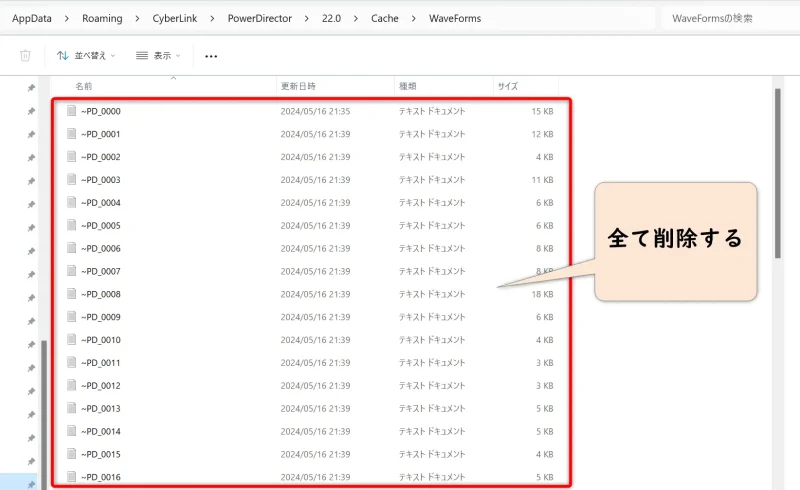Select the file icon of ~PD_0008
This screenshot has height=490, width=800.
[x=71, y=294]
